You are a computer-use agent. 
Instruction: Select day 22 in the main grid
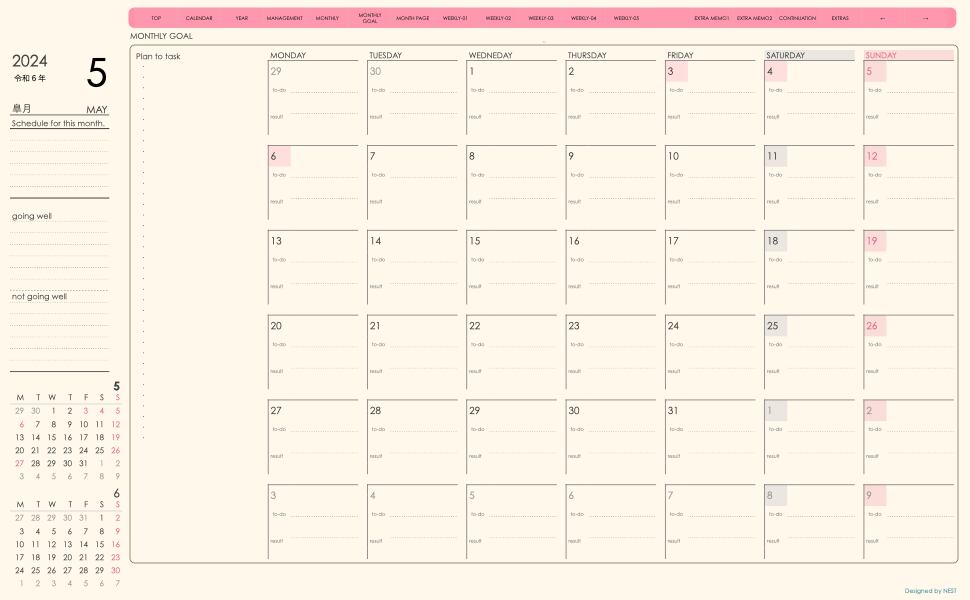(x=474, y=325)
